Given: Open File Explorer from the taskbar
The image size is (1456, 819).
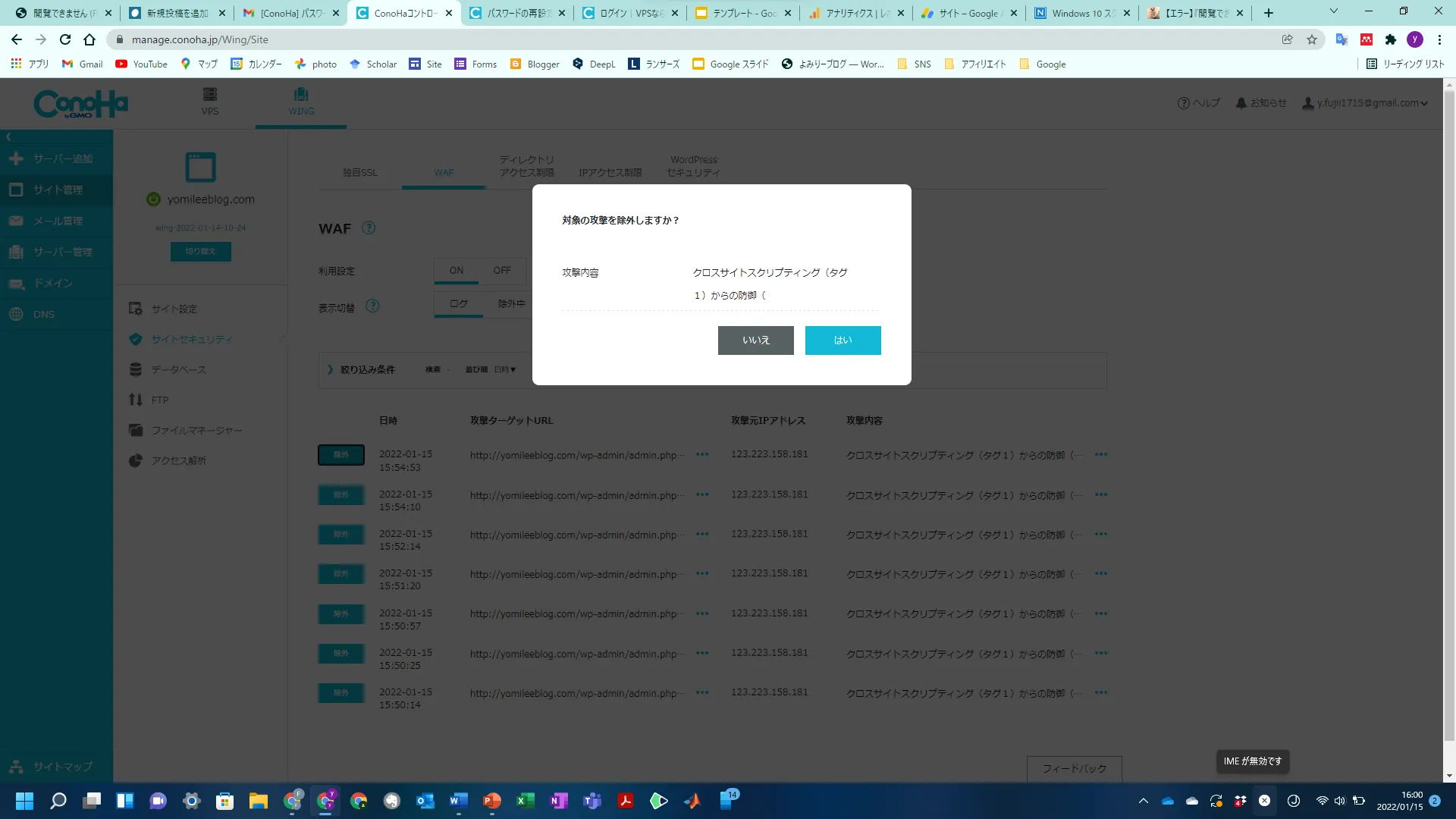Looking at the screenshot, I should click(x=259, y=801).
